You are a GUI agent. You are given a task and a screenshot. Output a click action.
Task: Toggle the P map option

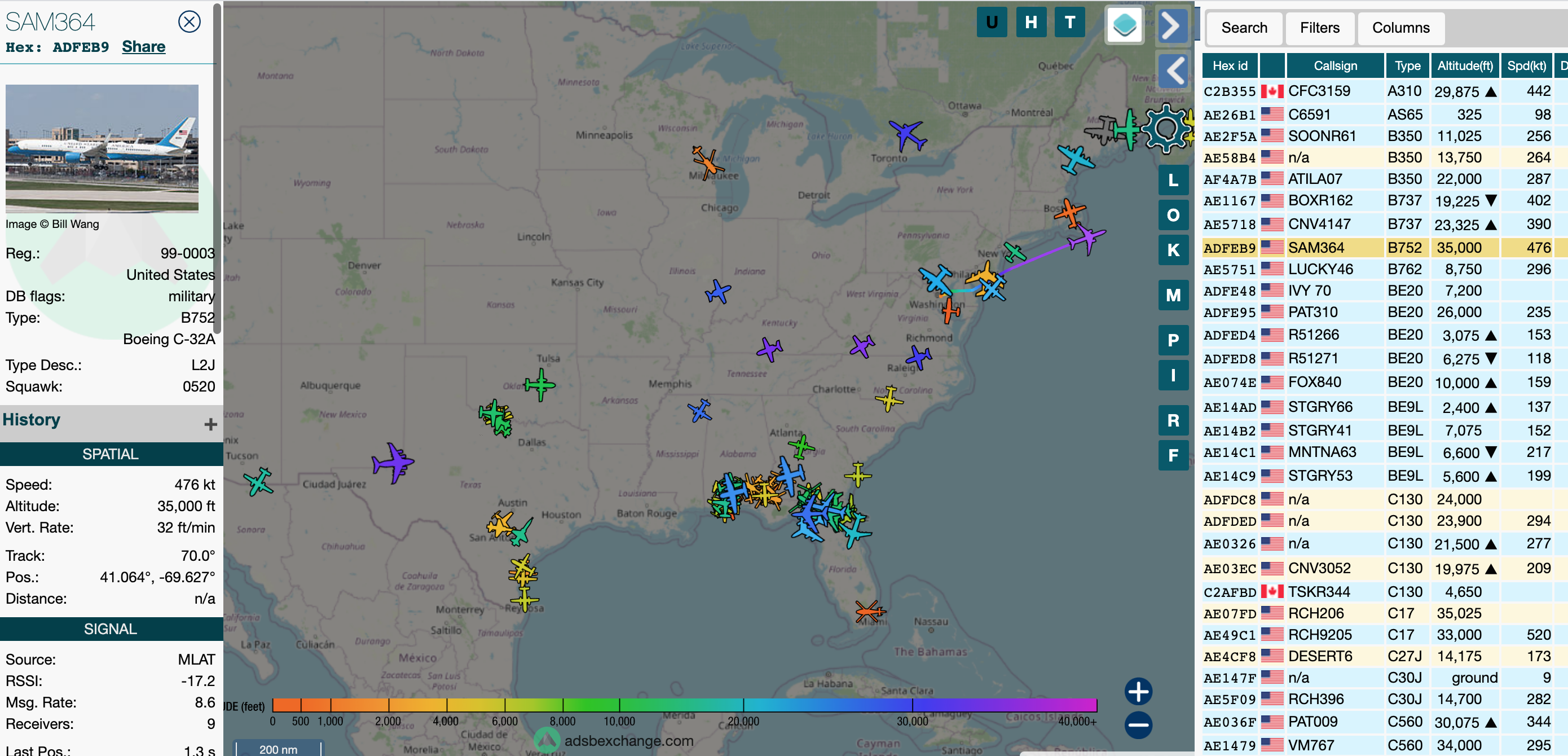pos(1173,340)
